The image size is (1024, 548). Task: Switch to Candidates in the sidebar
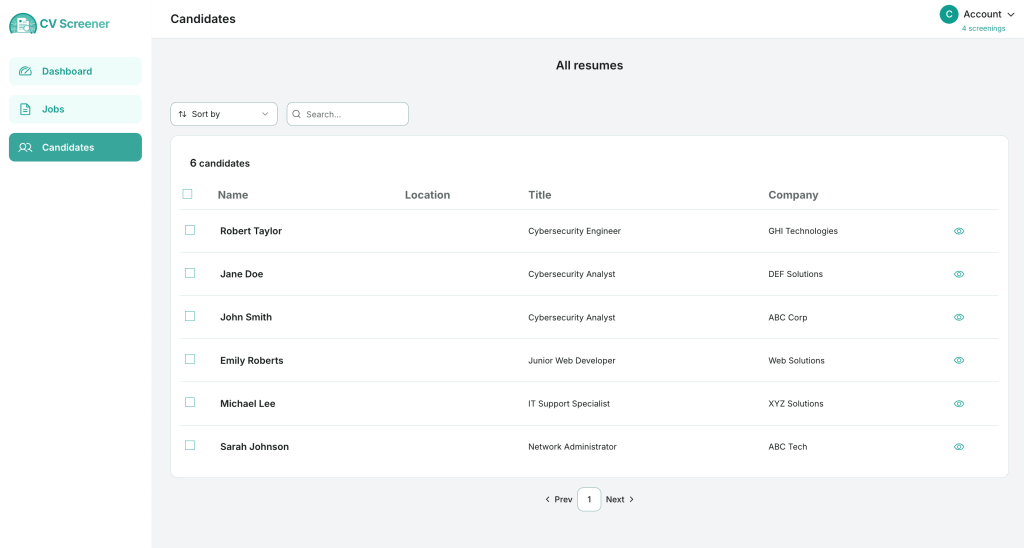(x=75, y=147)
